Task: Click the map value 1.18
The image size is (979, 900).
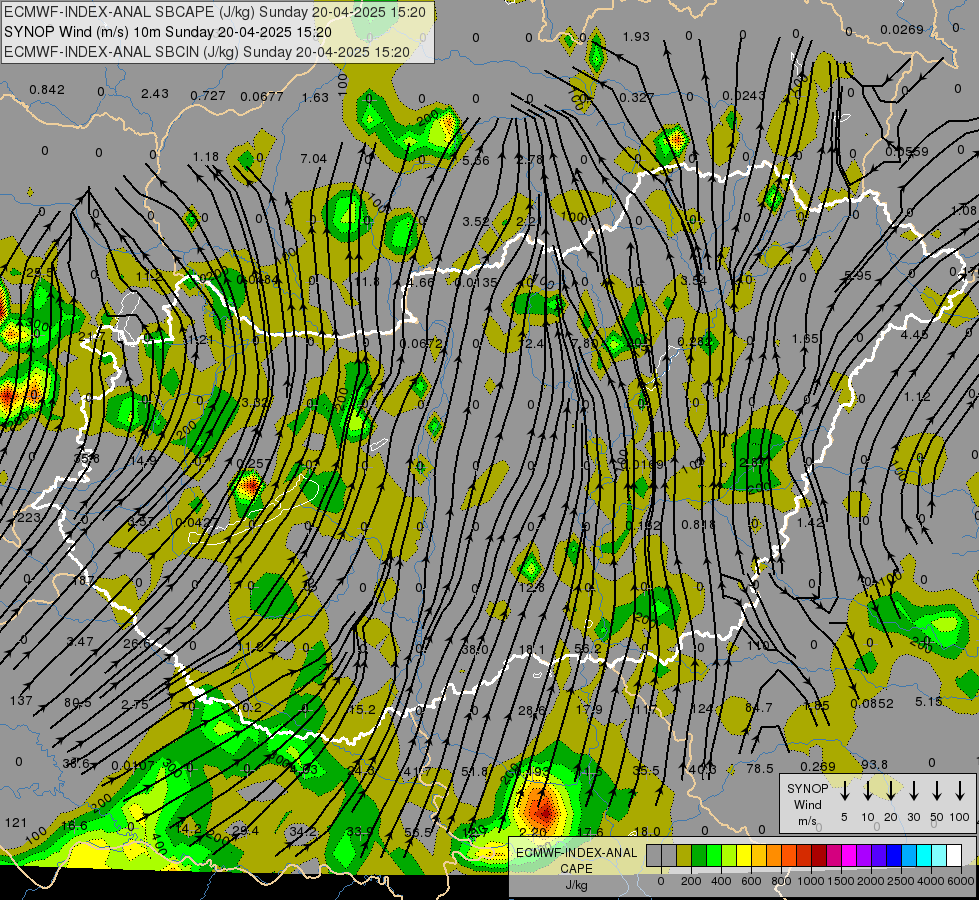Action: (206, 157)
